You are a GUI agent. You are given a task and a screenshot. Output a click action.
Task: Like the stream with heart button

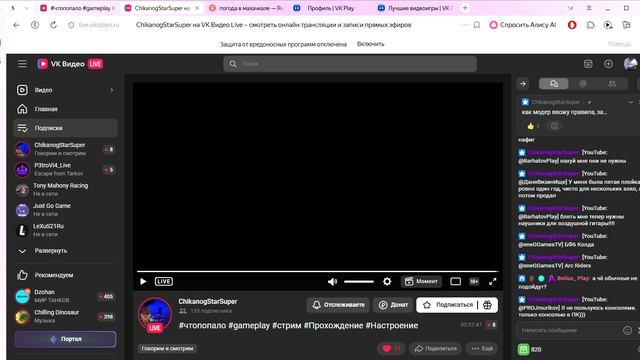[391, 349]
